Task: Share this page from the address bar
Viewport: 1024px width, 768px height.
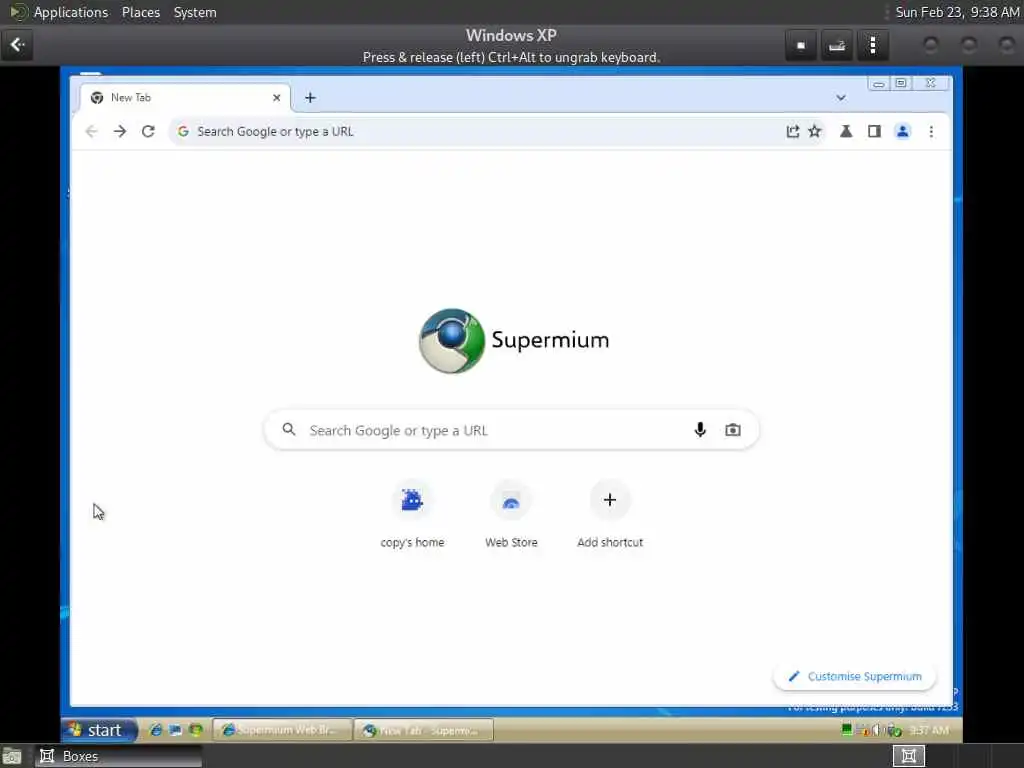Action: pyautogui.click(x=792, y=131)
